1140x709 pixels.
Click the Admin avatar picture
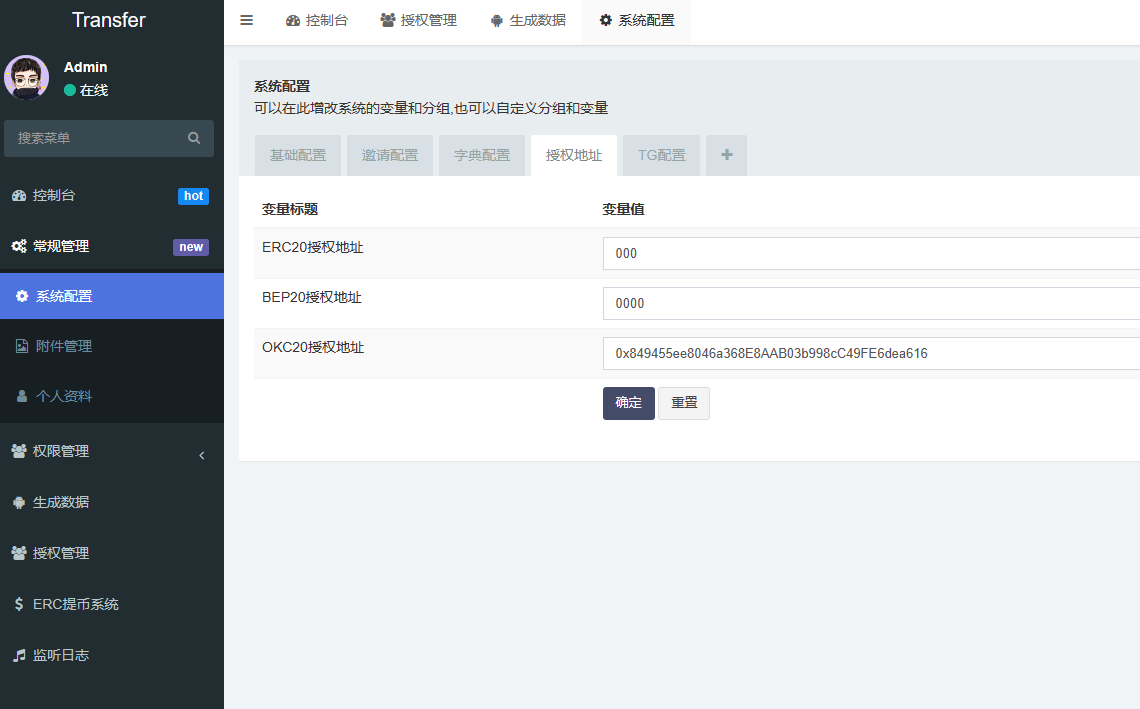click(26, 77)
